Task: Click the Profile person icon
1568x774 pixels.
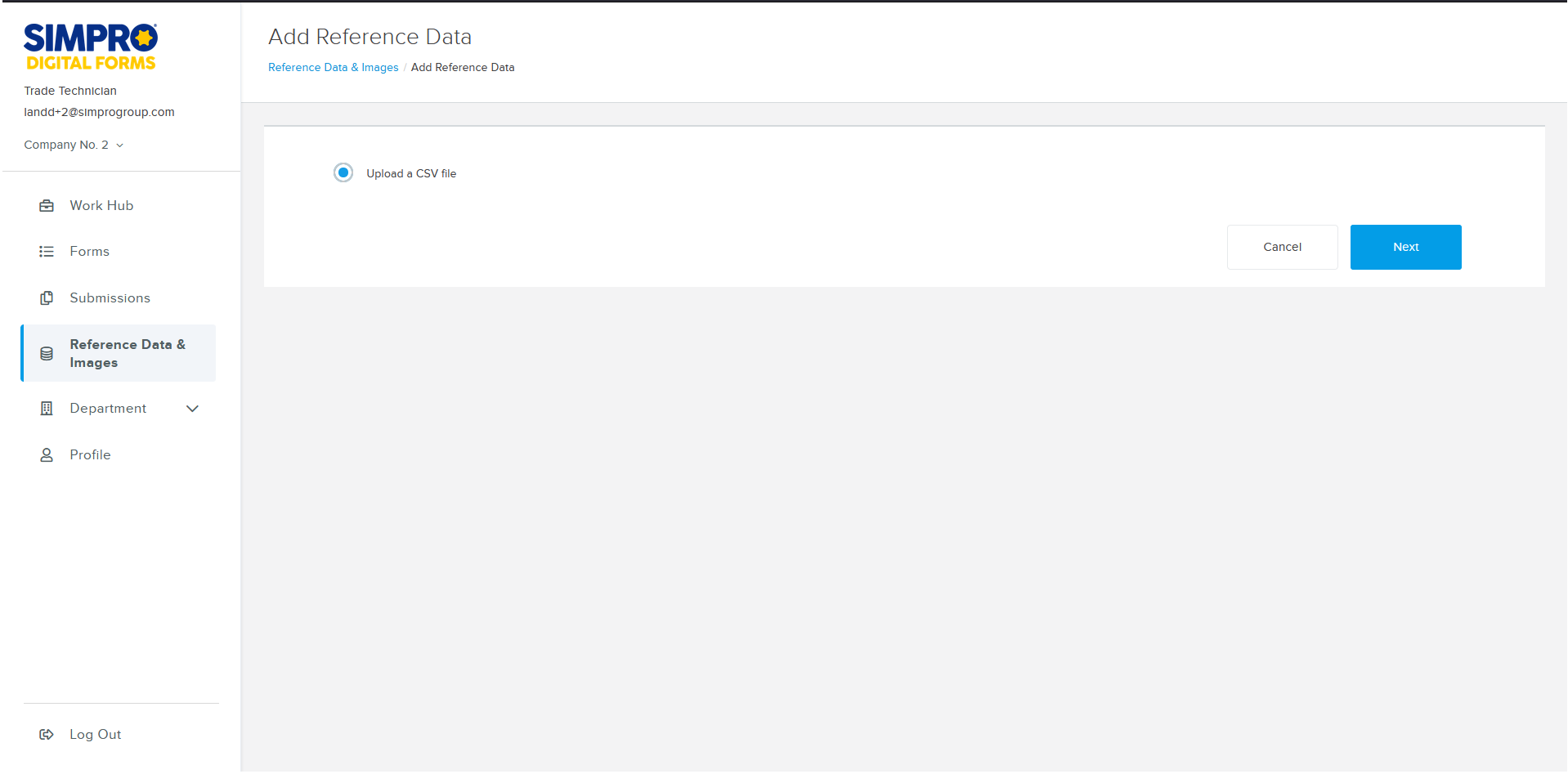Action: 47,454
